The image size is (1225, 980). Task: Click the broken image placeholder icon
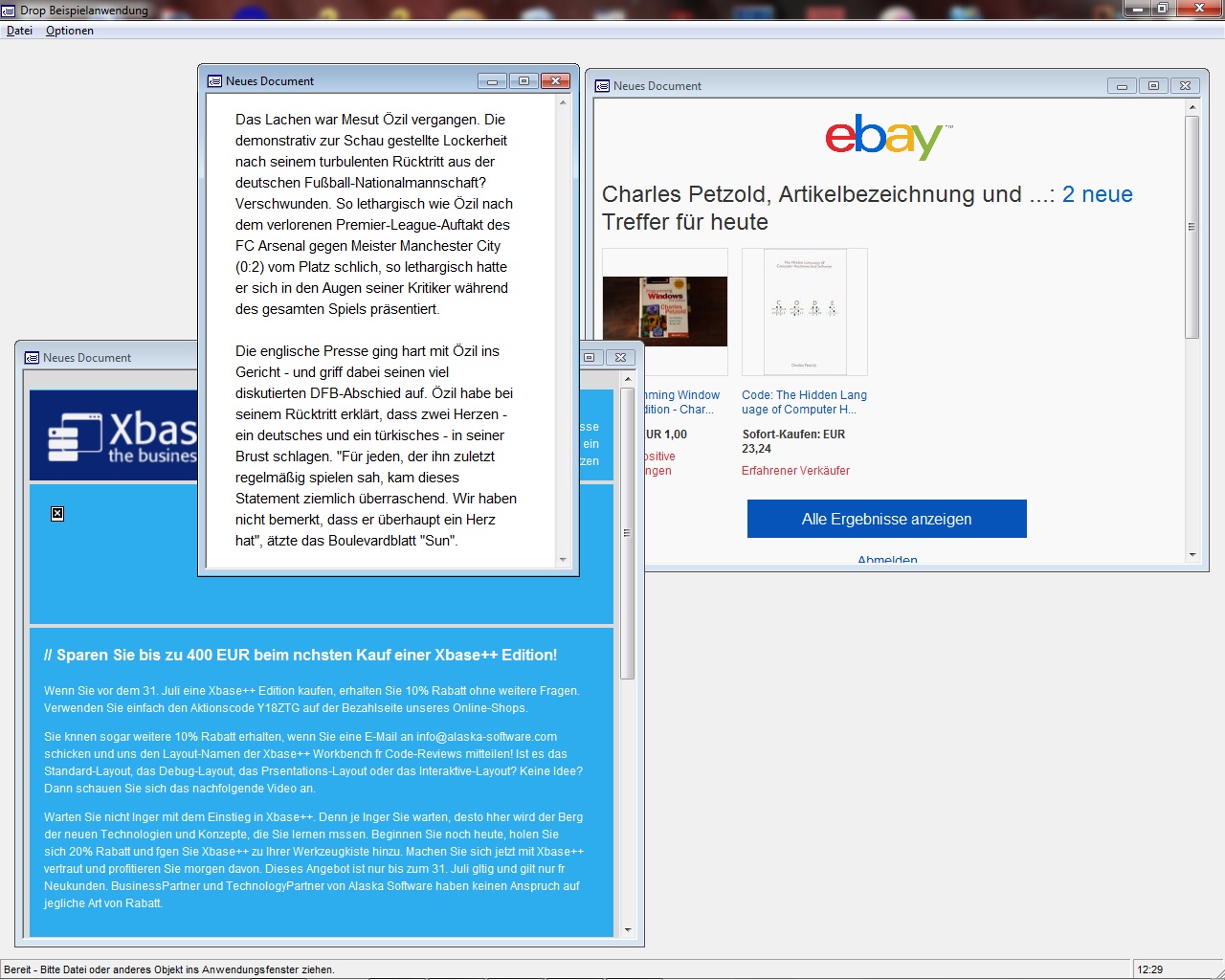pyautogui.click(x=57, y=514)
